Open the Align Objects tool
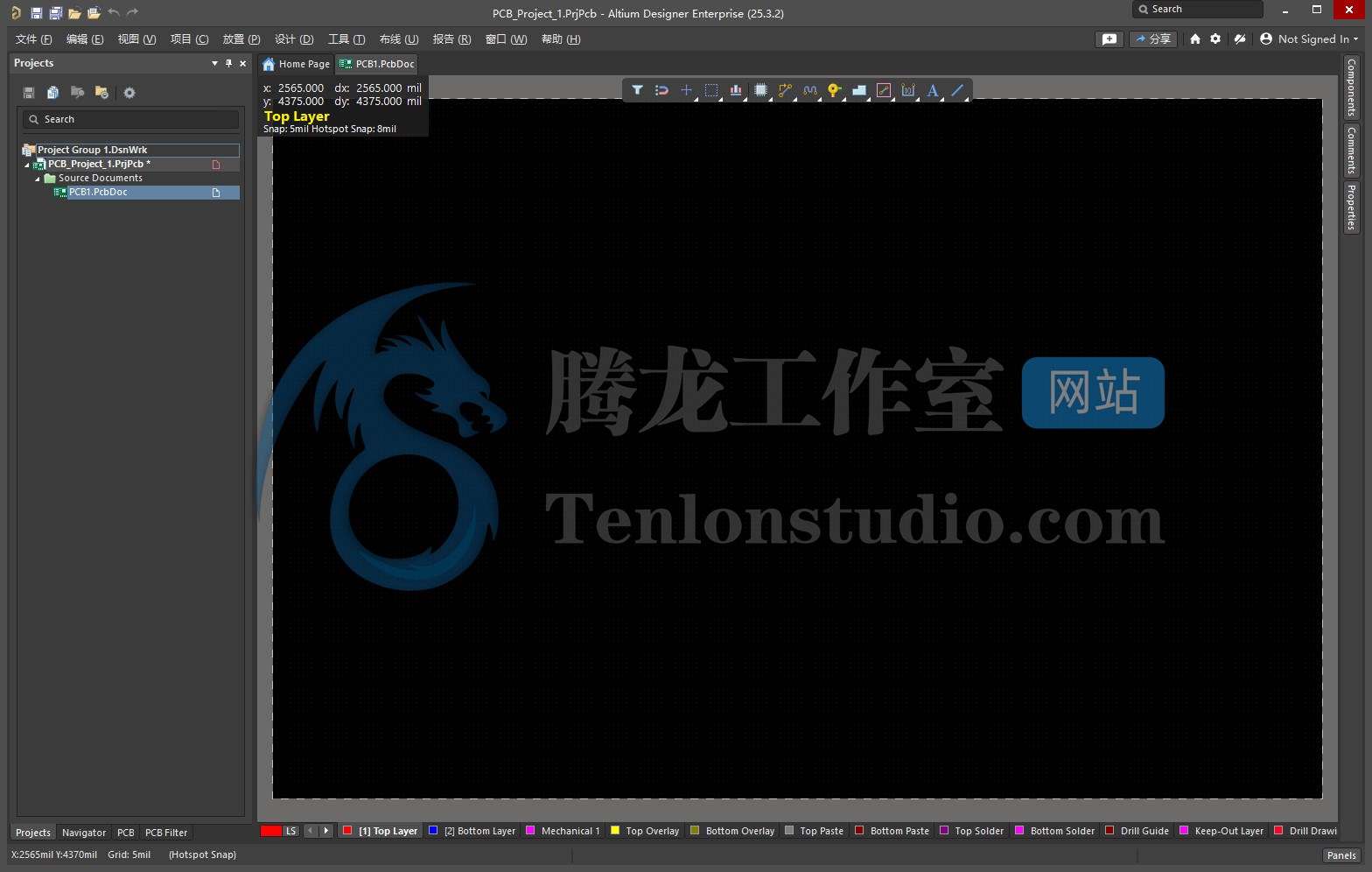Viewport: 1372px width, 872px height. pyautogui.click(x=736, y=90)
